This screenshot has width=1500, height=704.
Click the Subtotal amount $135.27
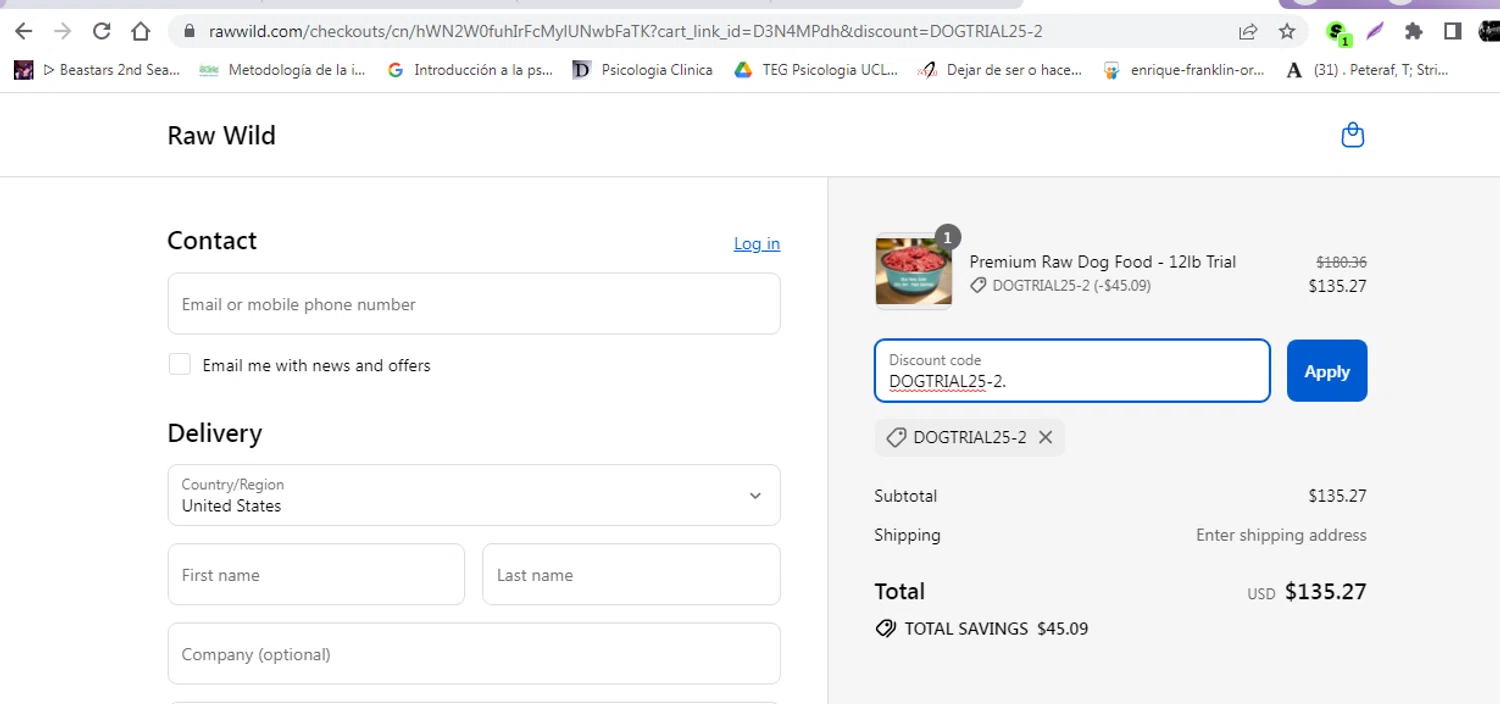point(1337,496)
